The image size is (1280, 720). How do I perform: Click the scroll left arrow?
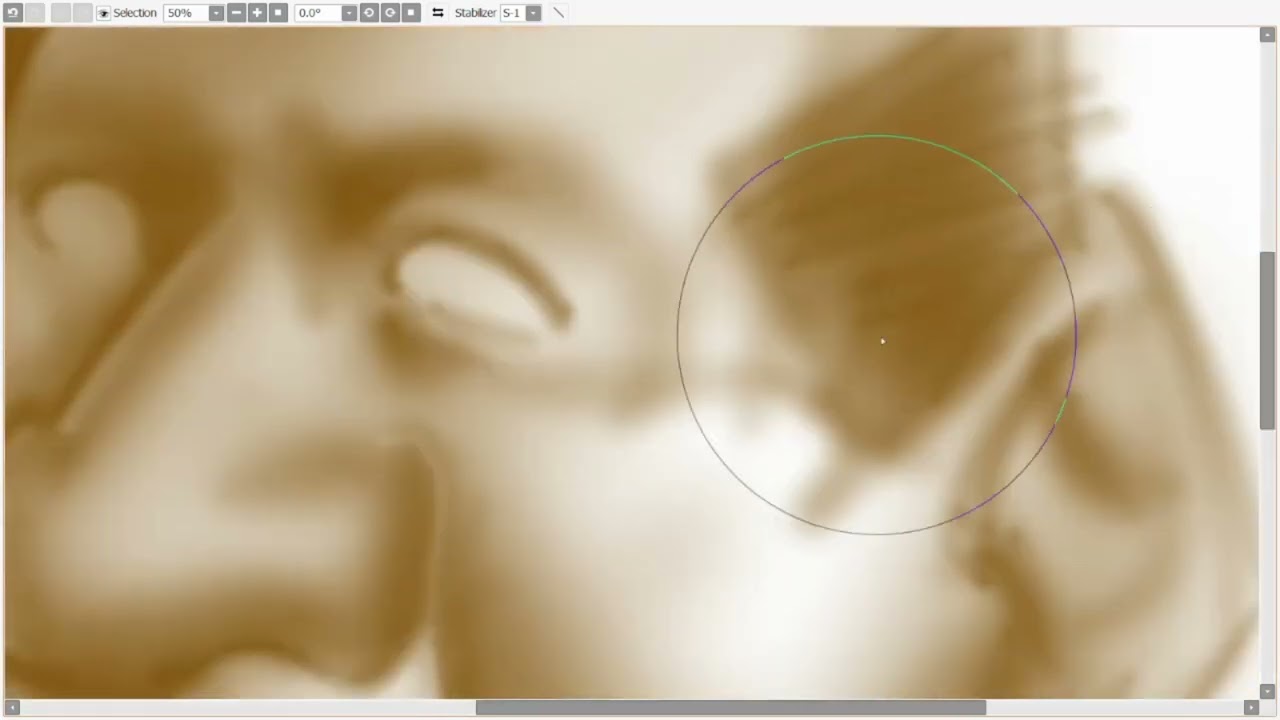[x=12, y=708]
